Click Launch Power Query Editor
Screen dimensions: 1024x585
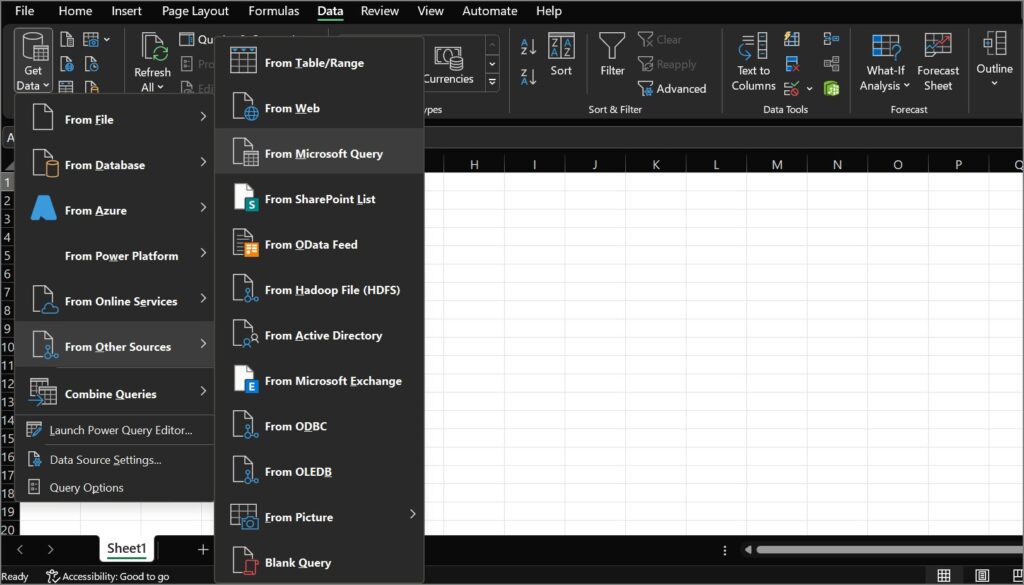tap(115, 430)
